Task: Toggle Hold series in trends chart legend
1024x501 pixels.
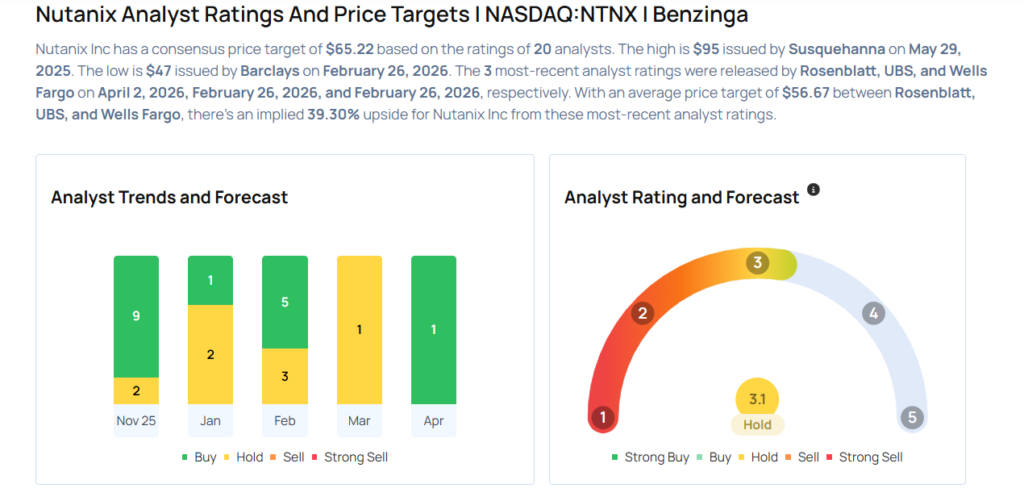Action: [x=246, y=457]
